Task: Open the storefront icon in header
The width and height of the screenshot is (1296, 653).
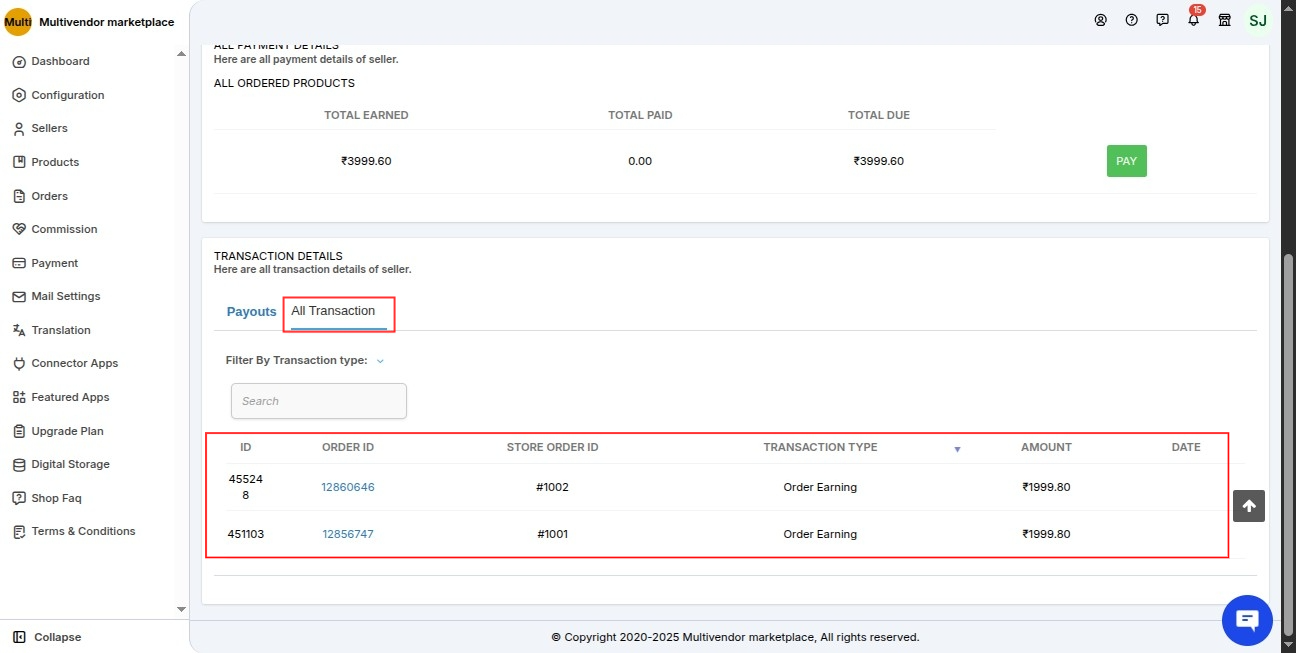Action: pos(1224,20)
